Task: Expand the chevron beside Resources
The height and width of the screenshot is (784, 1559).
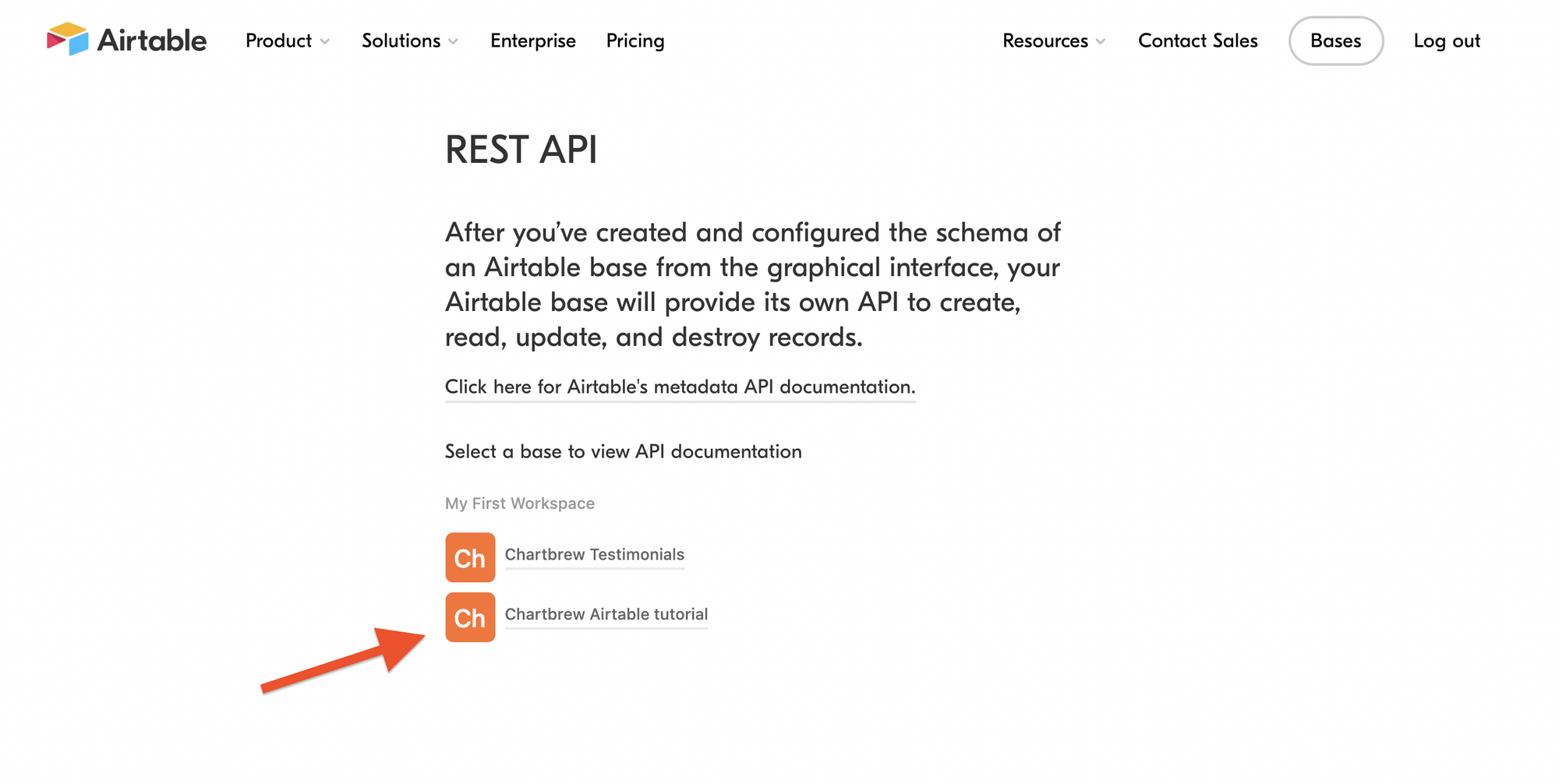Action: pyautogui.click(x=1101, y=42)
